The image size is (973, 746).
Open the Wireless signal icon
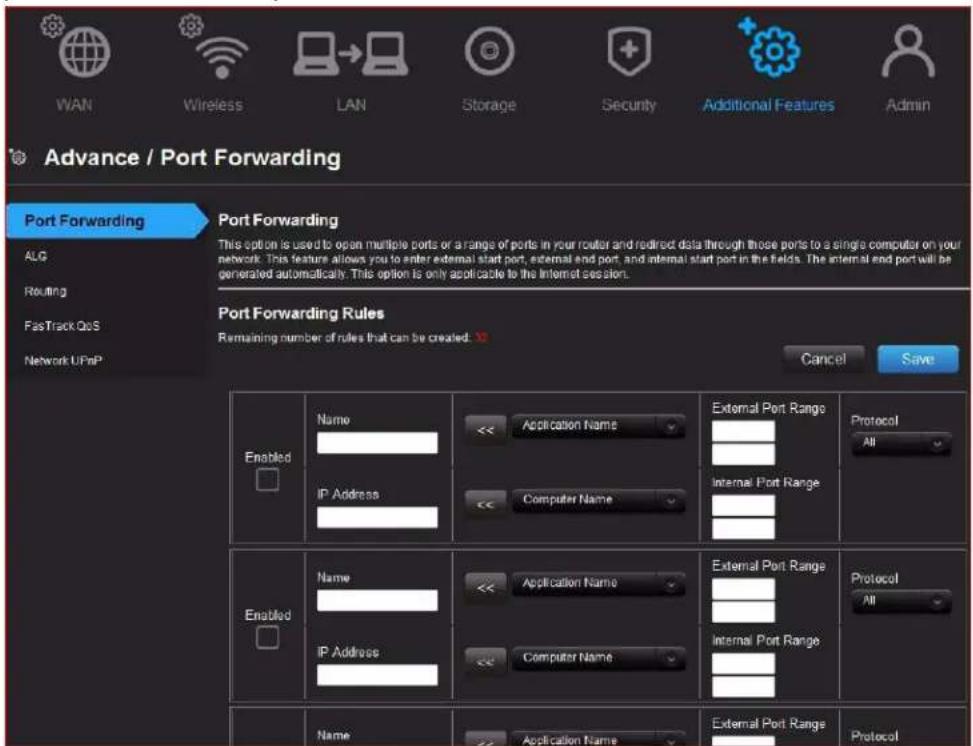coord(222,57)
